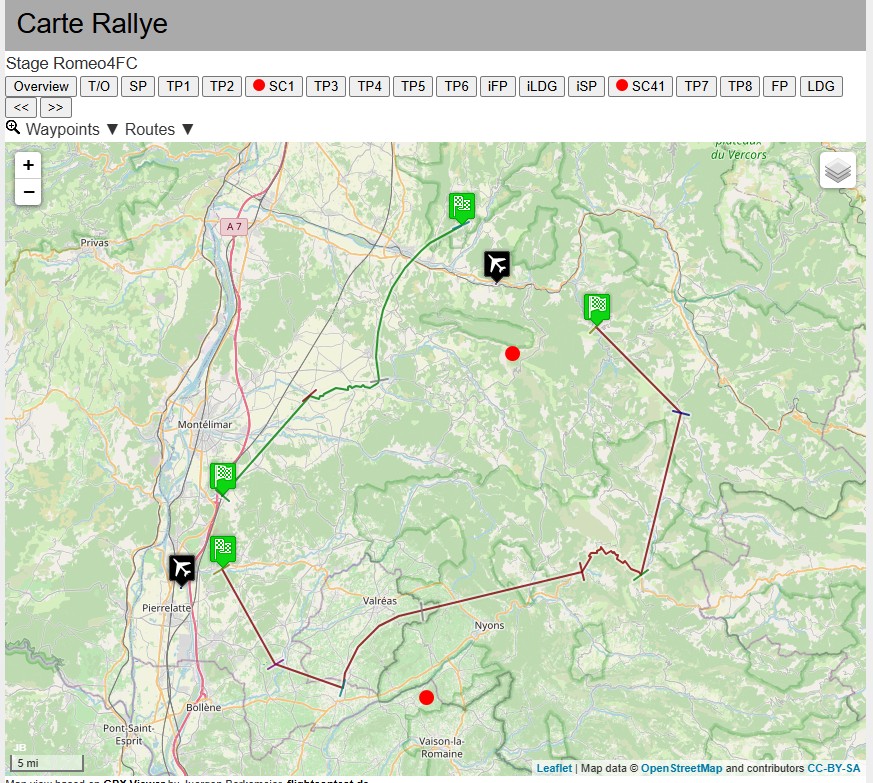Image resolution: width=873 pixels, height=783 pixels.
Task: Select the checkered flag marker near Montélimar
Action: tap(223, 477)
